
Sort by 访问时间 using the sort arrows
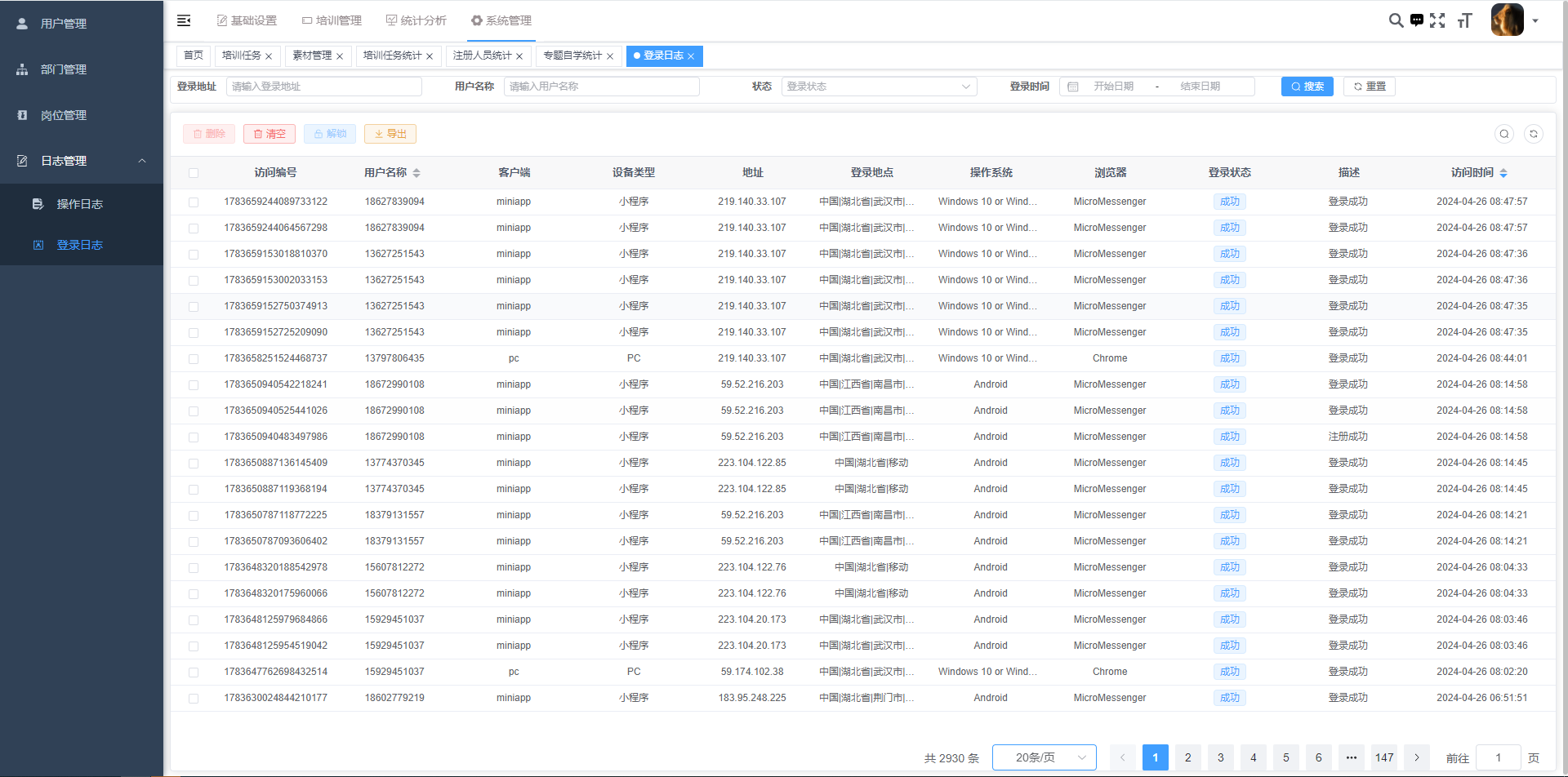[1503, 173]
